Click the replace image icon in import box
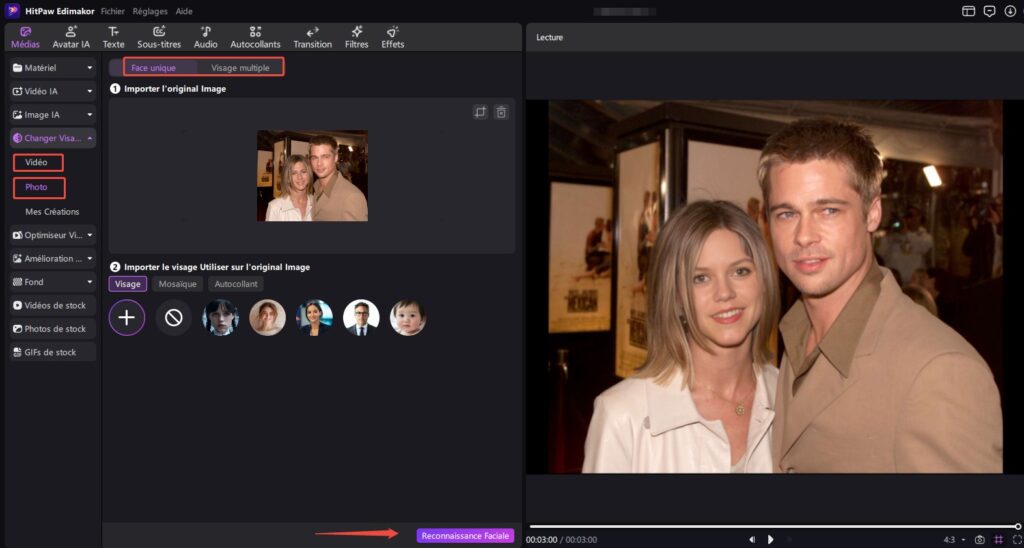Screen dimensions: 1024x548 (x=480, y=112)
